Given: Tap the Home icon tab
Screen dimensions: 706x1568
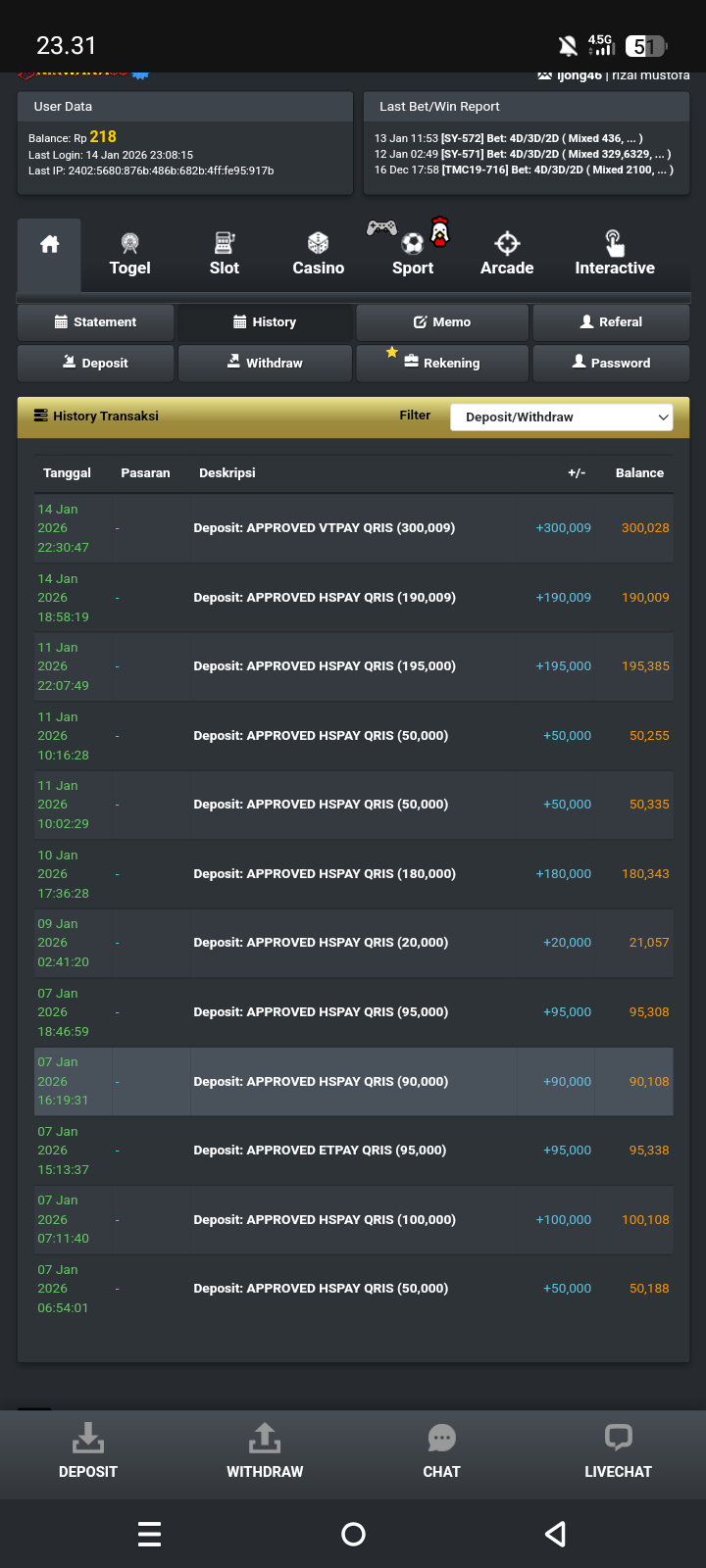Looking at the screenshot, I should [49, 246].
